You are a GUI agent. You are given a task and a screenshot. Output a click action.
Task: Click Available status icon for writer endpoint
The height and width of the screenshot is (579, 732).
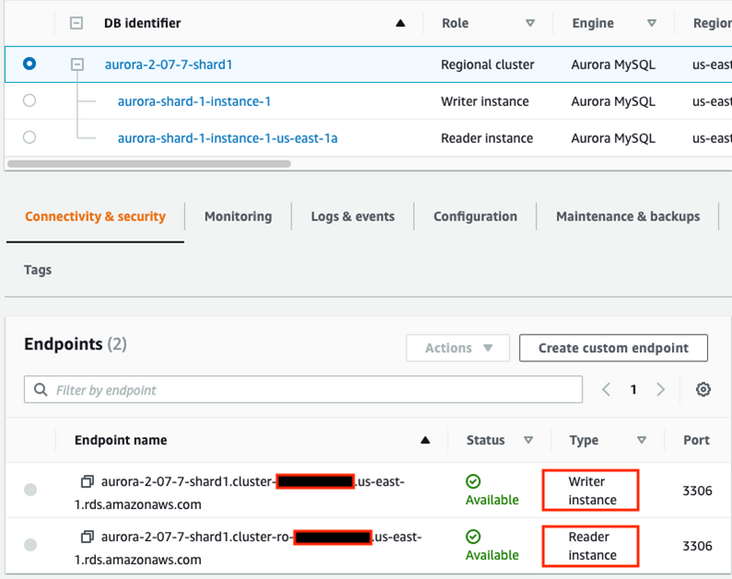[x=473, y=481]
